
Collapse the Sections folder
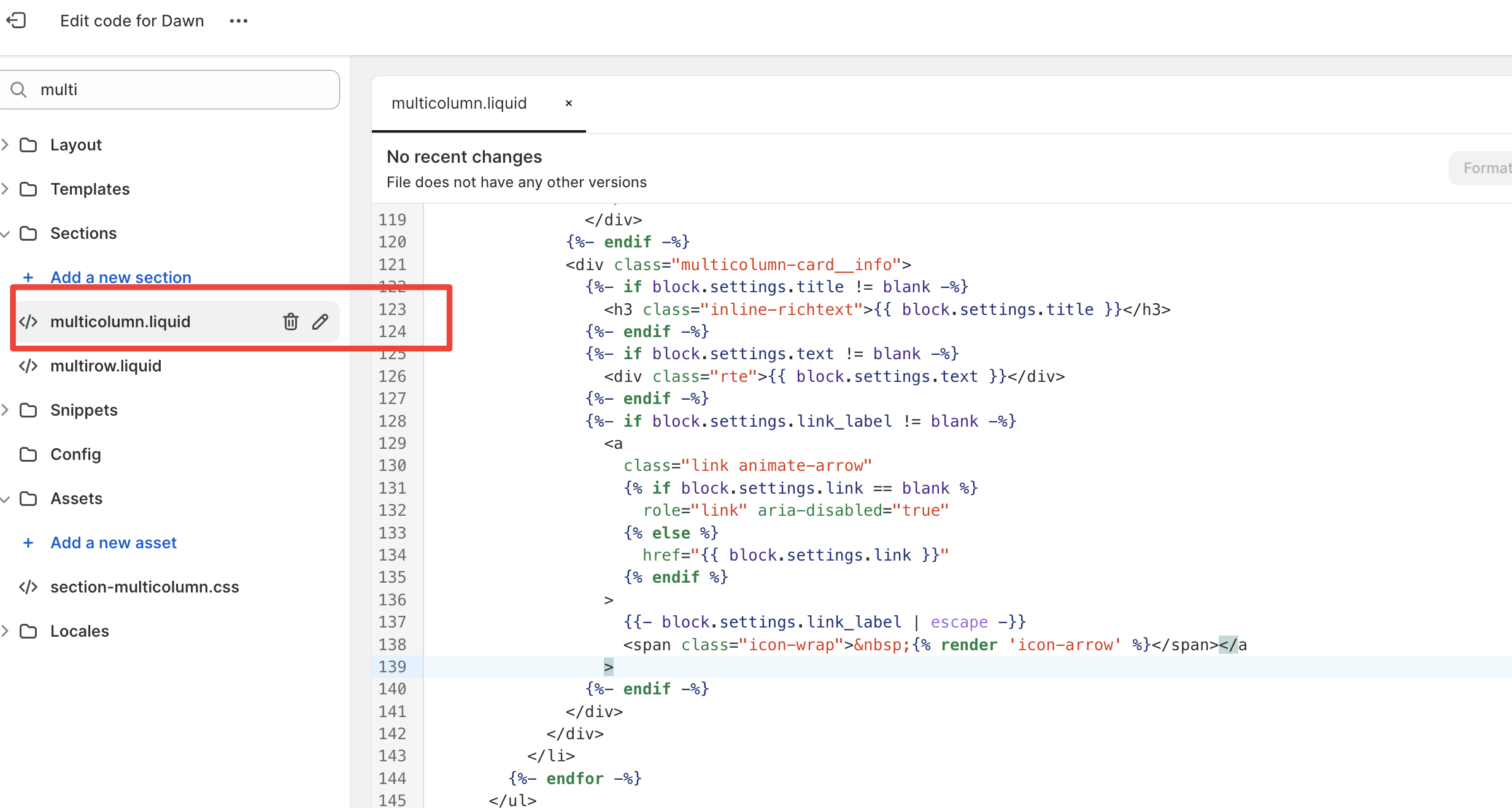coord(6,234)
